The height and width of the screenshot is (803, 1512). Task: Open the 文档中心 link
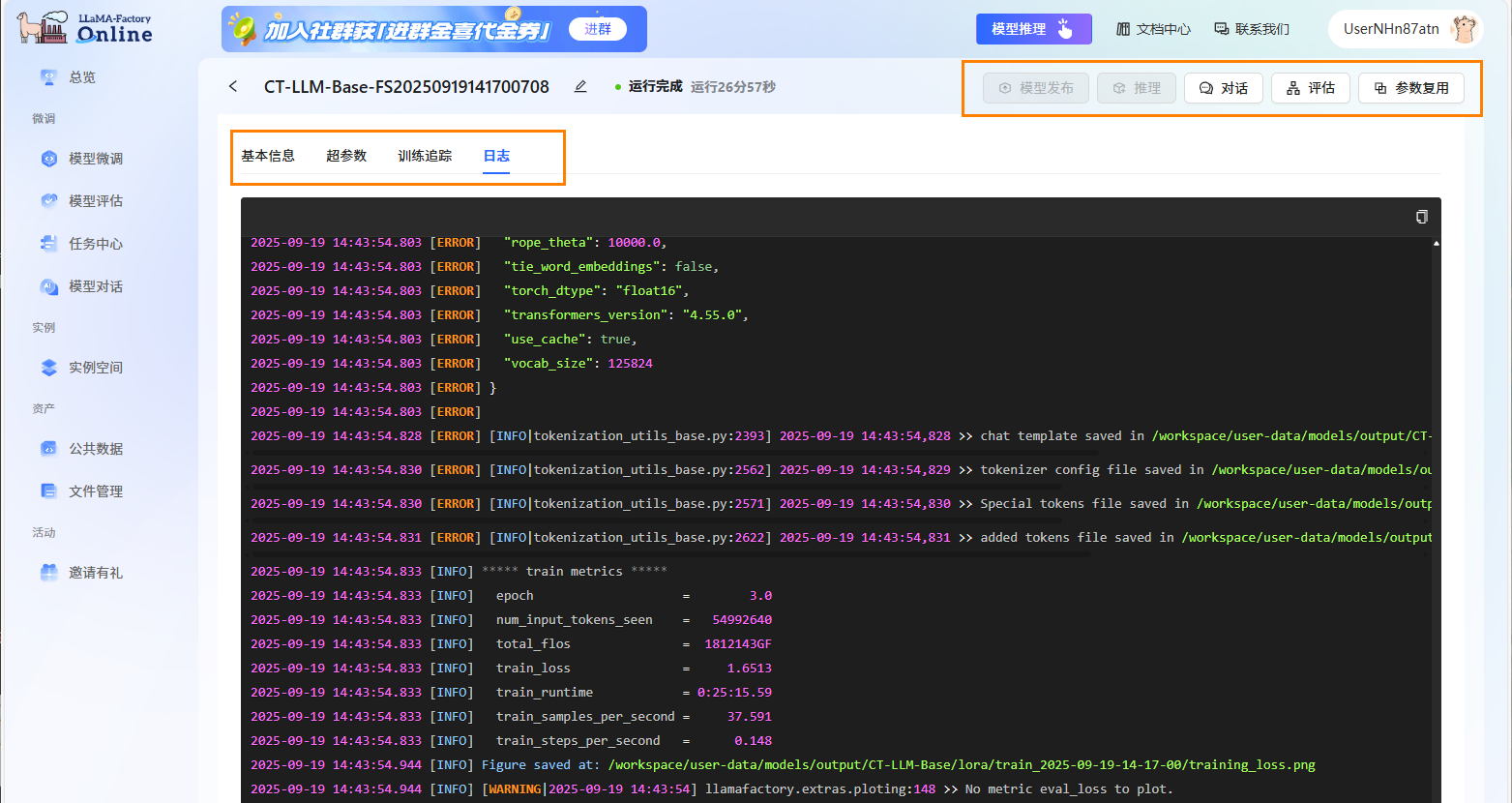coord(1153,29)
